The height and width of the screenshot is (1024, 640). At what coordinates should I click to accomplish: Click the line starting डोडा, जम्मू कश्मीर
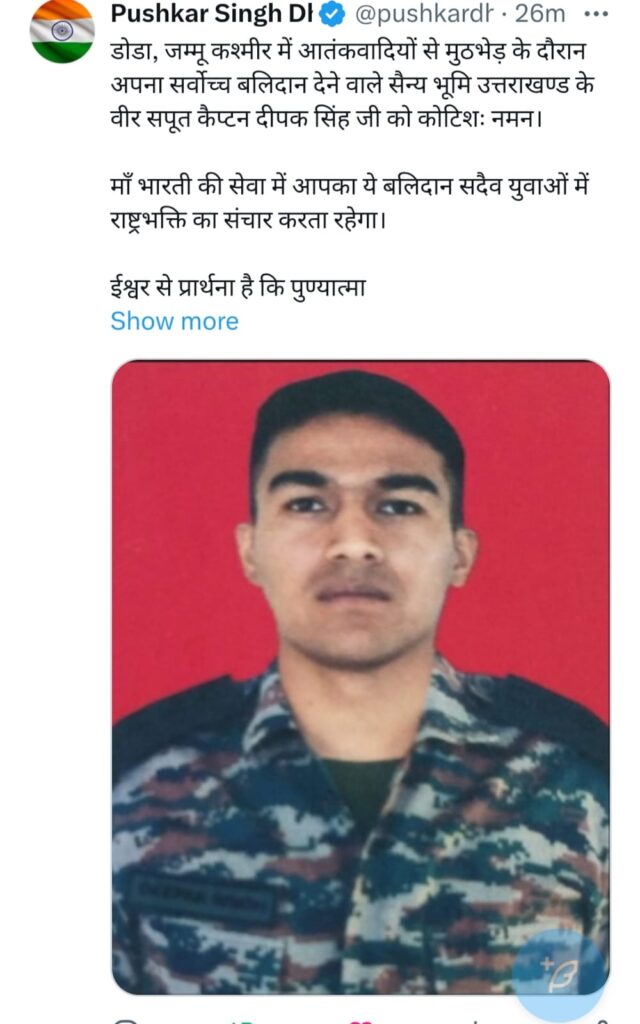[x=348, y=51]
